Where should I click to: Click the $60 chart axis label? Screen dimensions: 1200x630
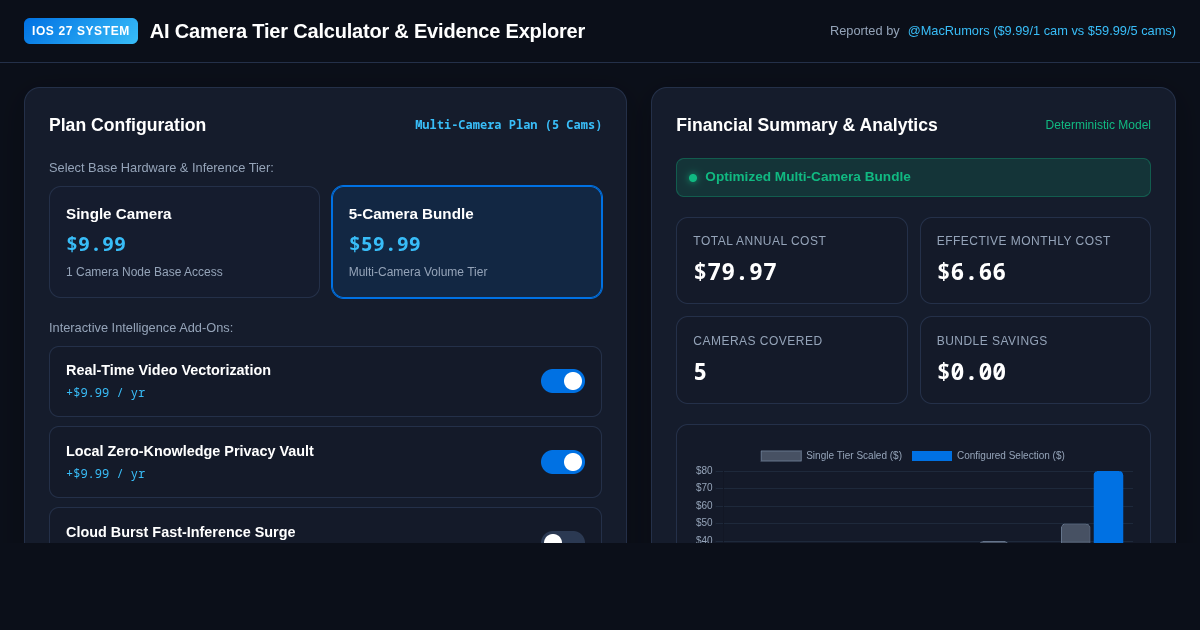[x=704, y=506]
